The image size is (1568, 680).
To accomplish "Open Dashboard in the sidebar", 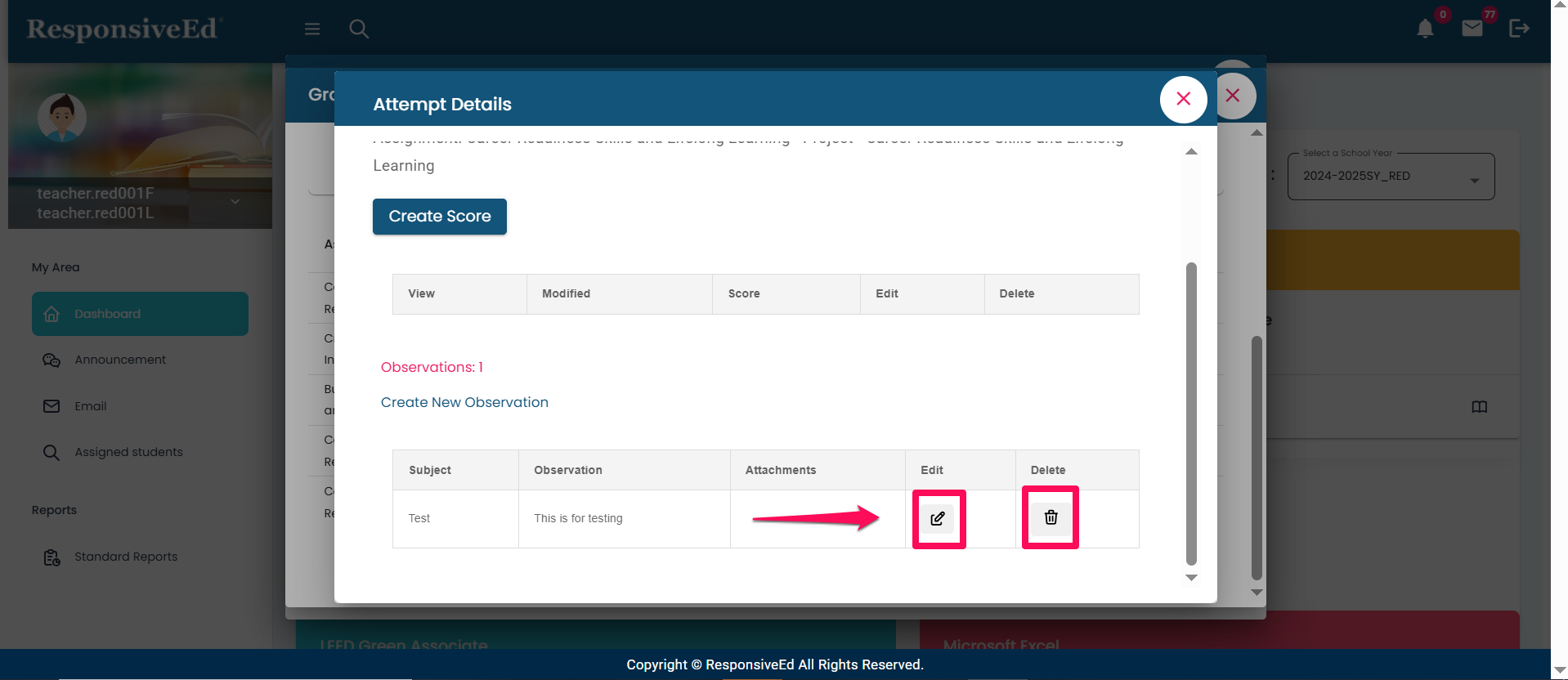I will coord(140,314).
